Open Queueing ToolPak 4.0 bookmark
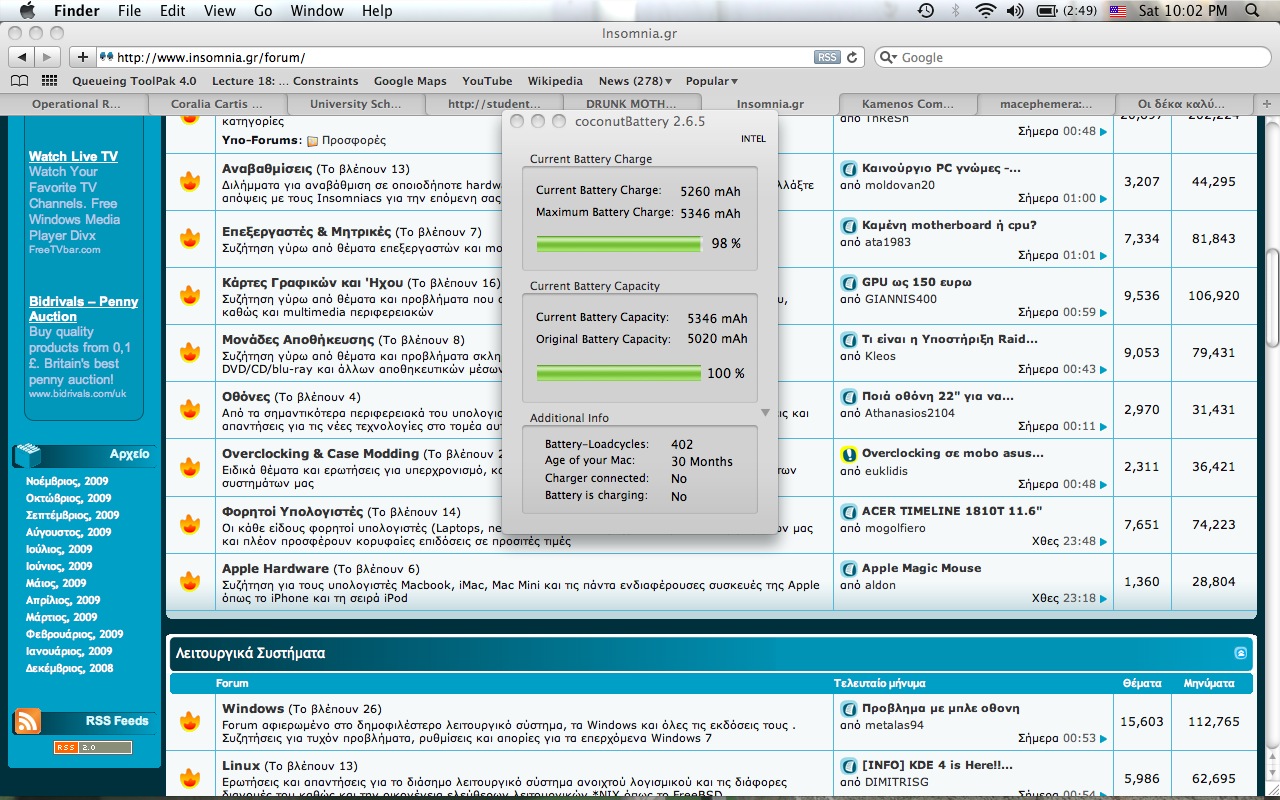 134,81
